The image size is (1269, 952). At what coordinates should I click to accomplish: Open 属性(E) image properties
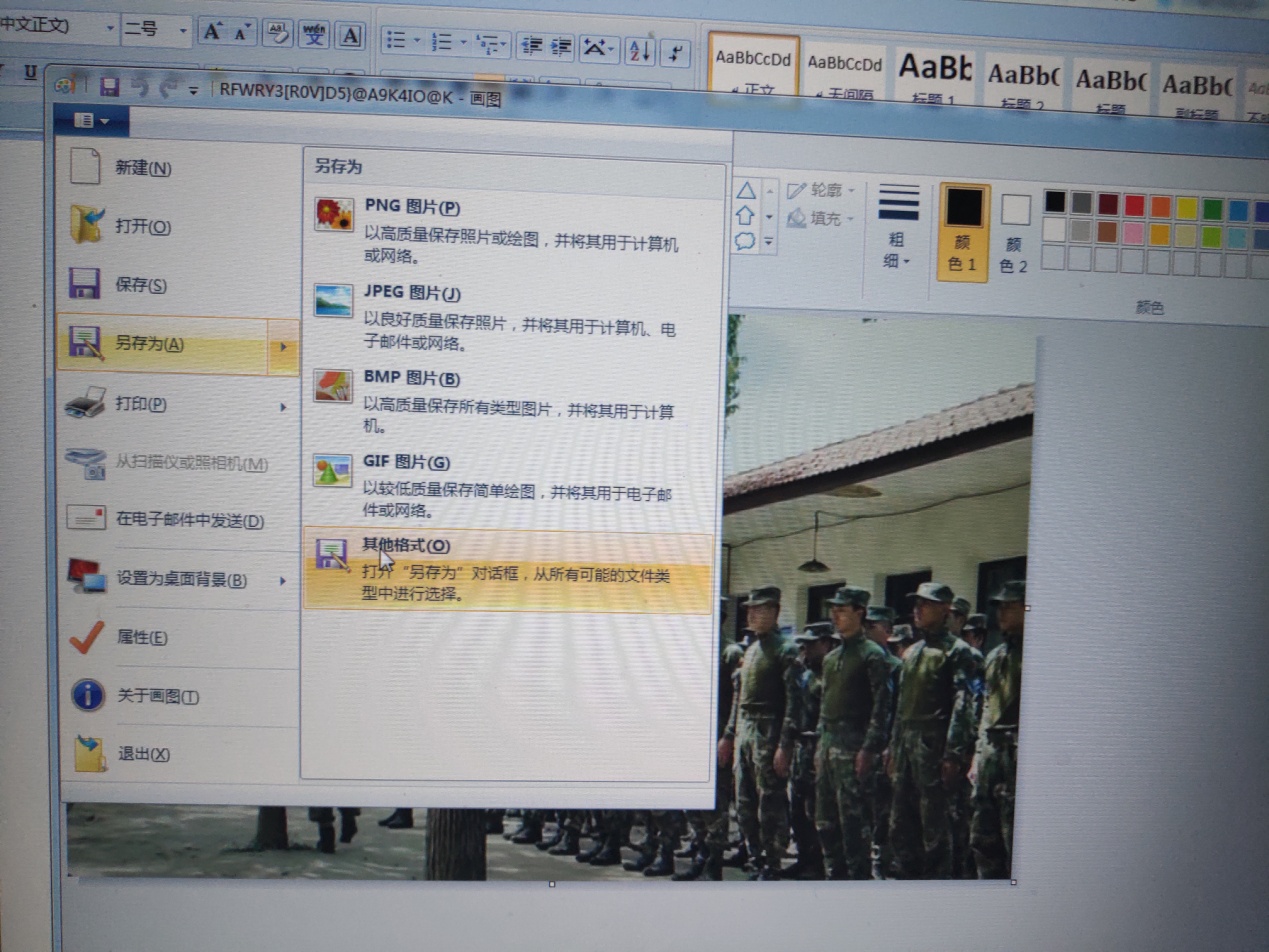pyautogui.click(x=179, y=638)
